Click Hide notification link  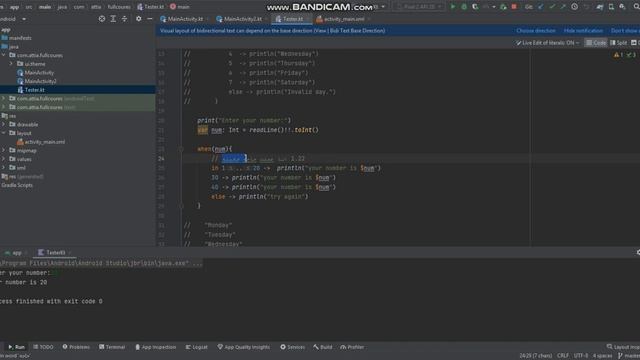pos(583,31)
